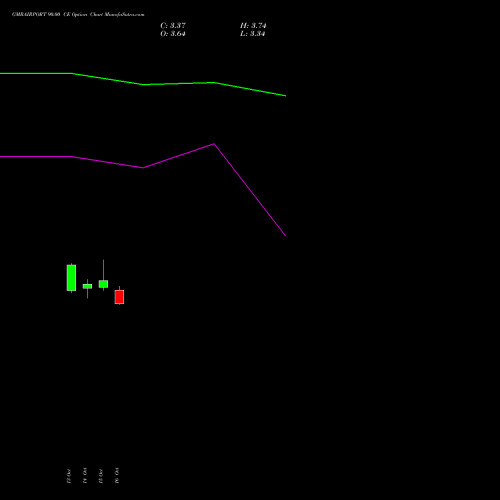Select the close value C: 3.37
Screen dimensions: 500x500
(173, 26)
